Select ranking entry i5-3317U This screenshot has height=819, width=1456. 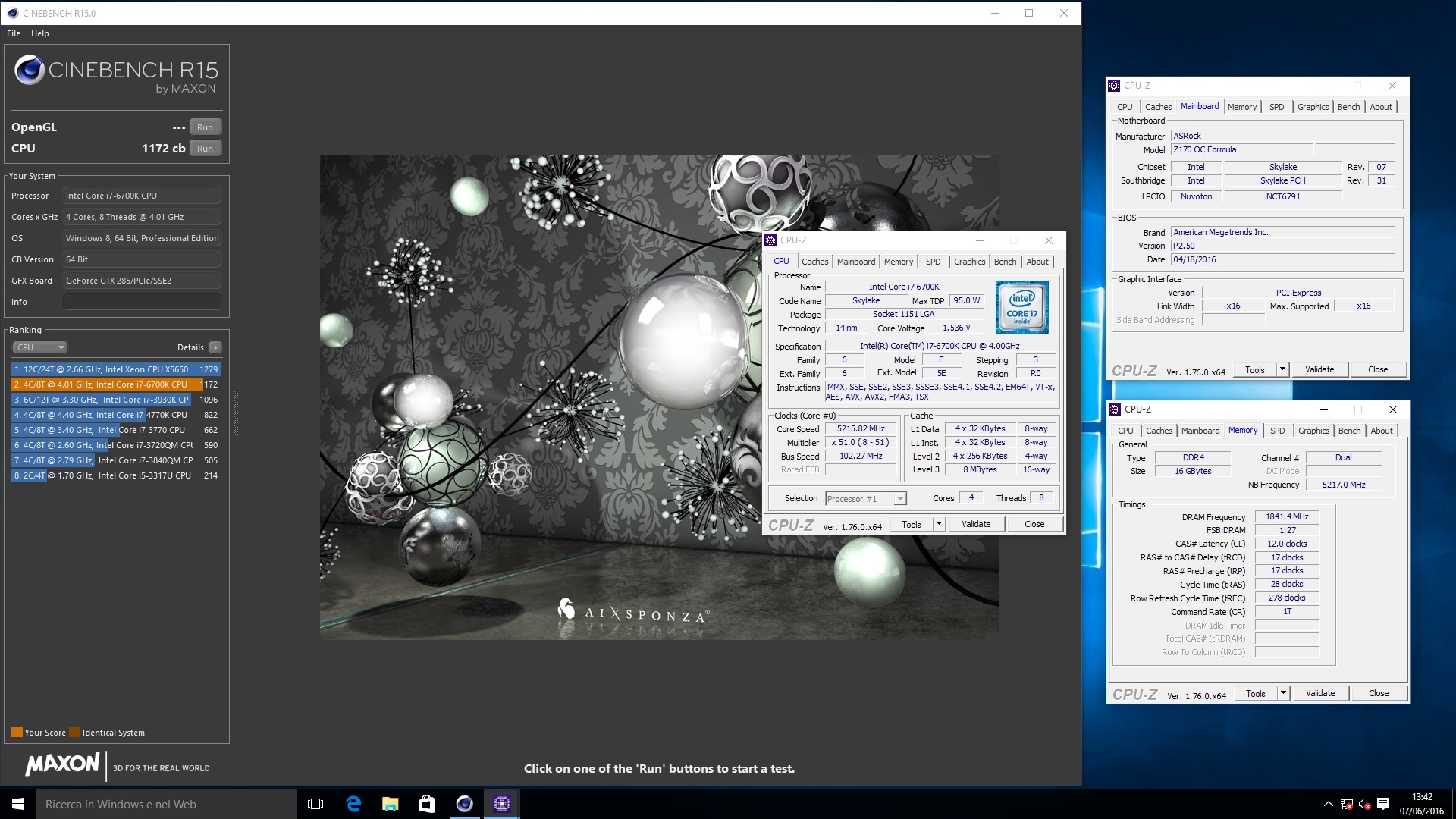pyautogui.click(x=115, y=475)
